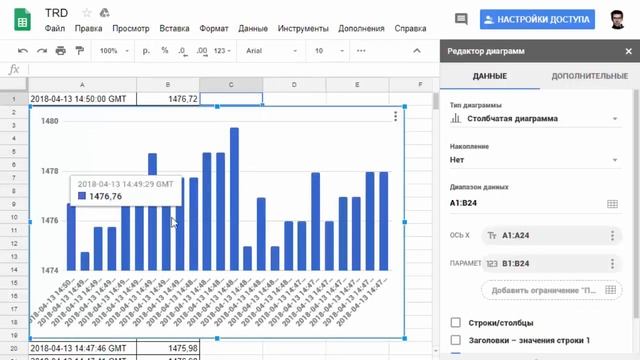Open the Arial font dropdown
Viewport: 640px width, 360px height.
point(271,51)
